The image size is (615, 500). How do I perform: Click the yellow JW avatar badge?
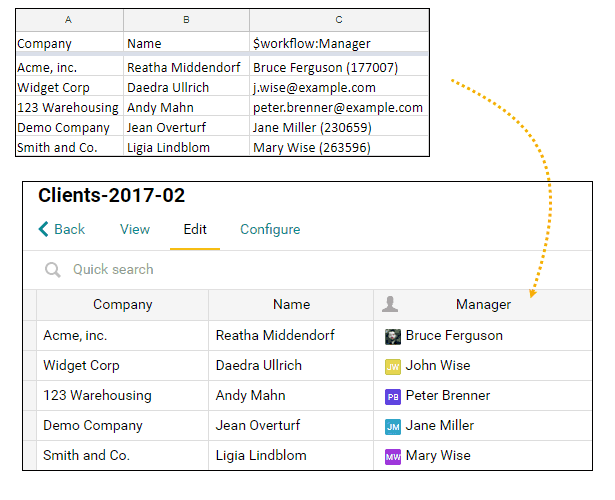click(393, 367)
